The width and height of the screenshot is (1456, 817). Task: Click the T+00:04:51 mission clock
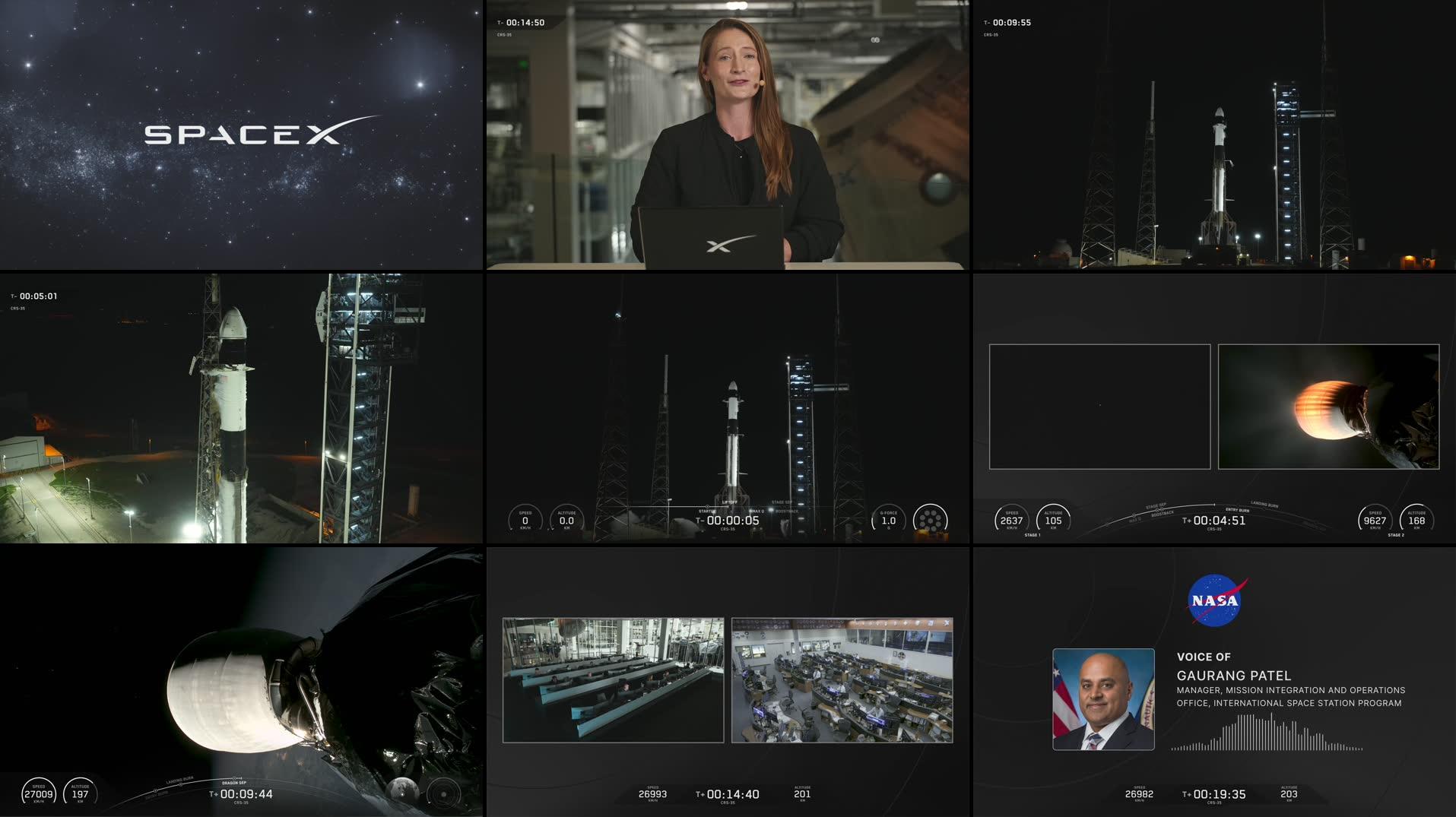[1214, 521]
